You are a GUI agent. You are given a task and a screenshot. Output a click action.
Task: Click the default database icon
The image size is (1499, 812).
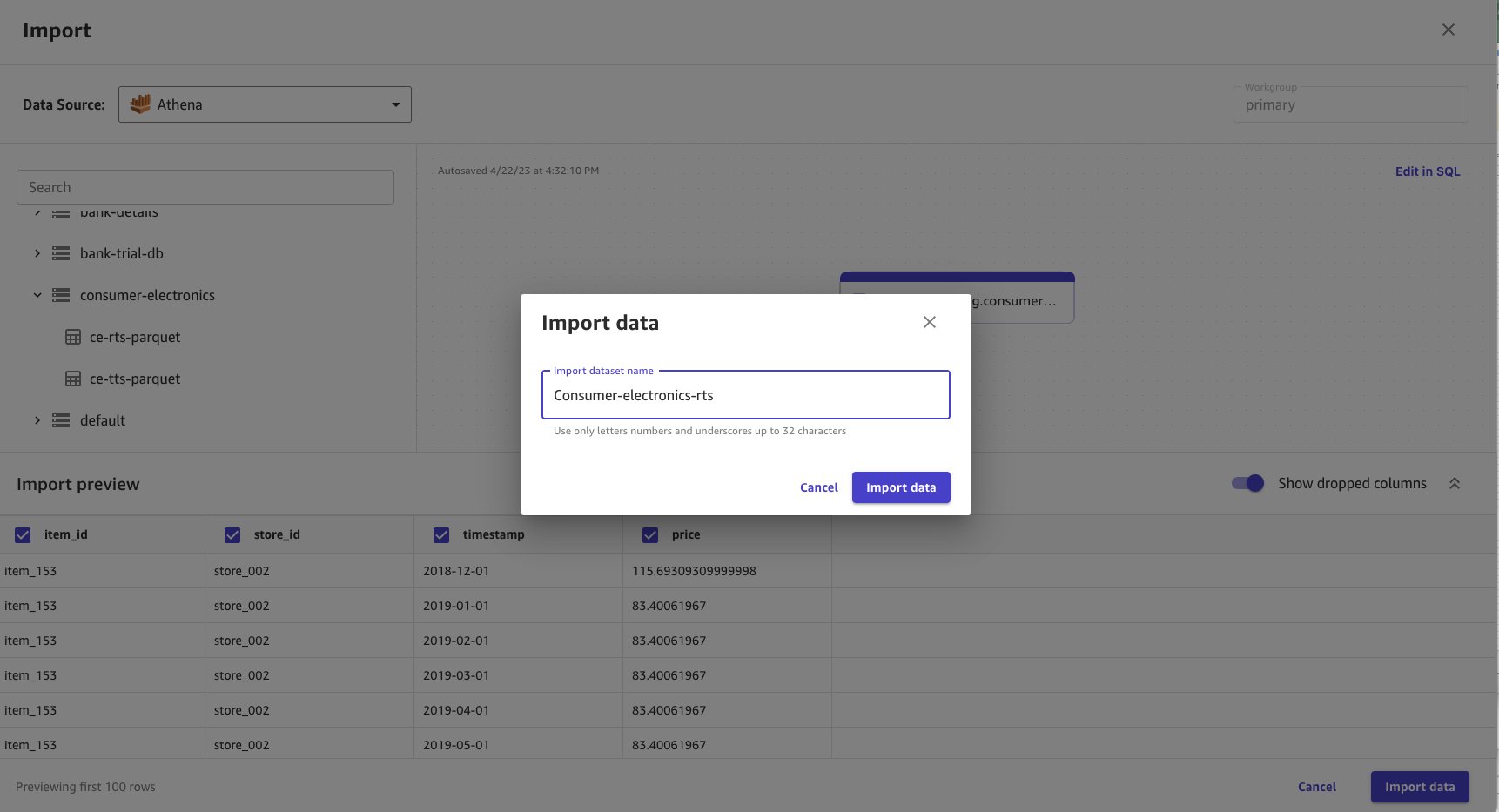coord(61,420)
